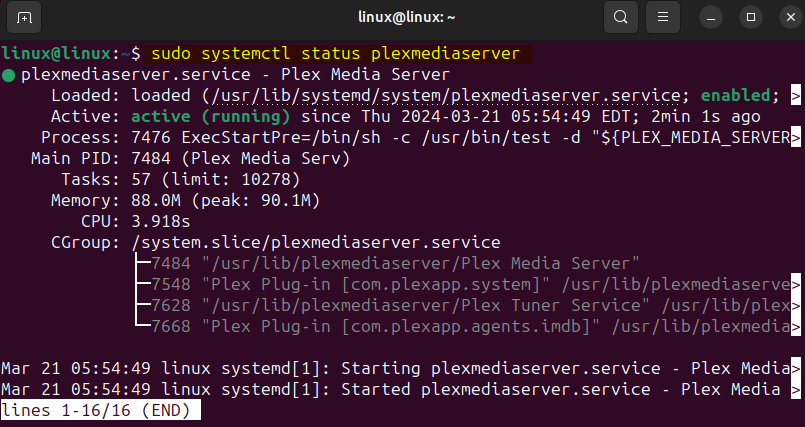Click the typed command sudo systemctl status plexmediaserver
This screenshot has height=427, width=805.
336,53
